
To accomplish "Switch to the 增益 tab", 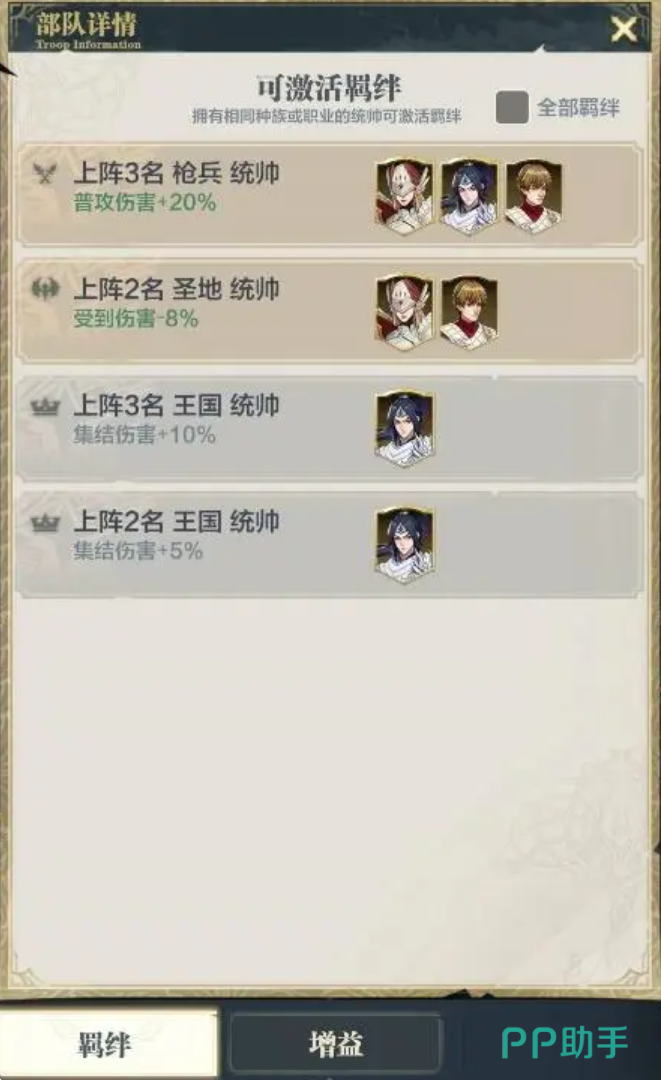I will tap(335, 1043).
